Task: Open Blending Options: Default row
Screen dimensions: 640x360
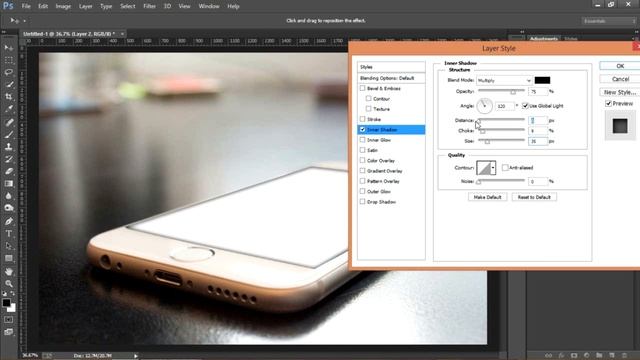Action: 391,78
